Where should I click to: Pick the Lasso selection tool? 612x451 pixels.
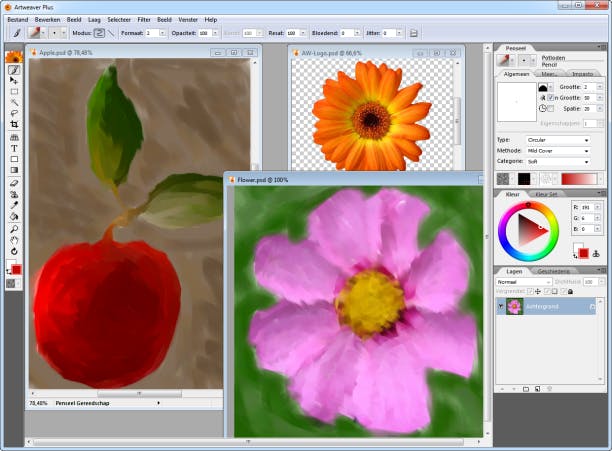click(x=14, y=113)
